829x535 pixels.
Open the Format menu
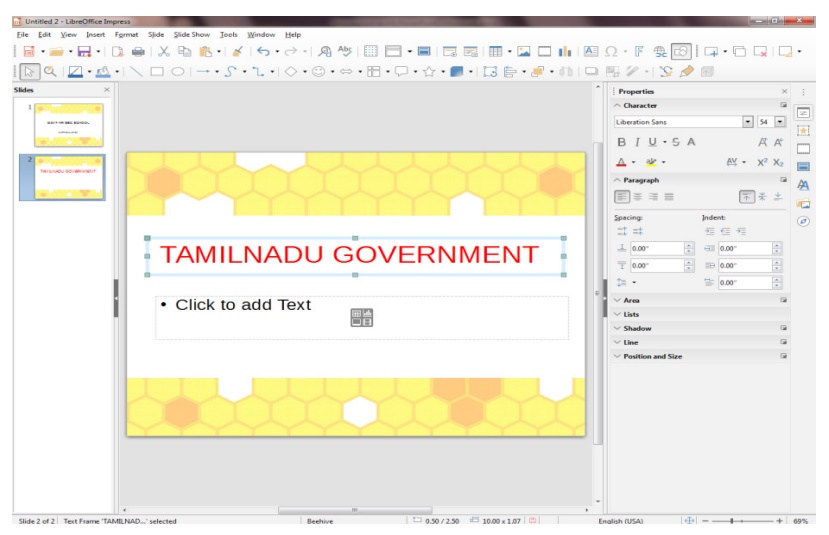(x=126, y=34)
